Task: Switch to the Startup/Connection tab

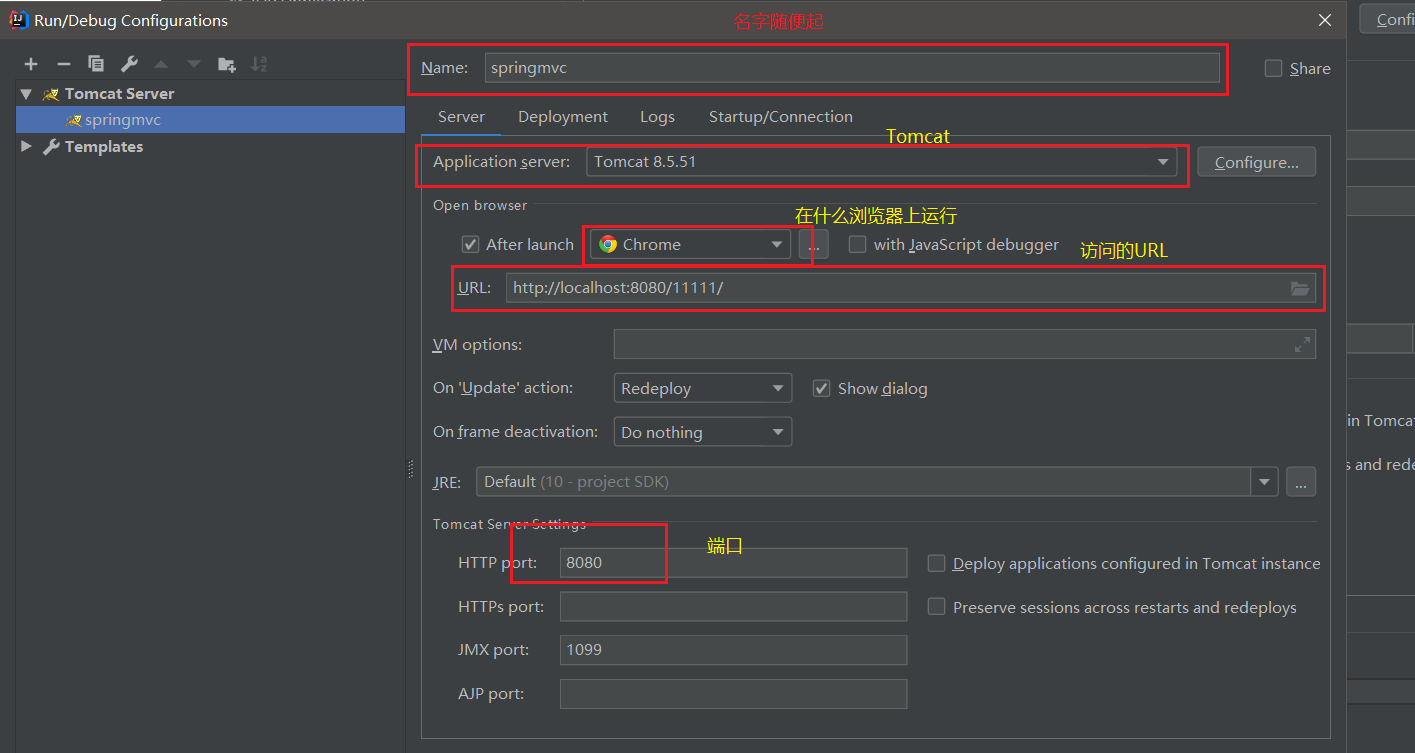Action: [x=781, y=117]
